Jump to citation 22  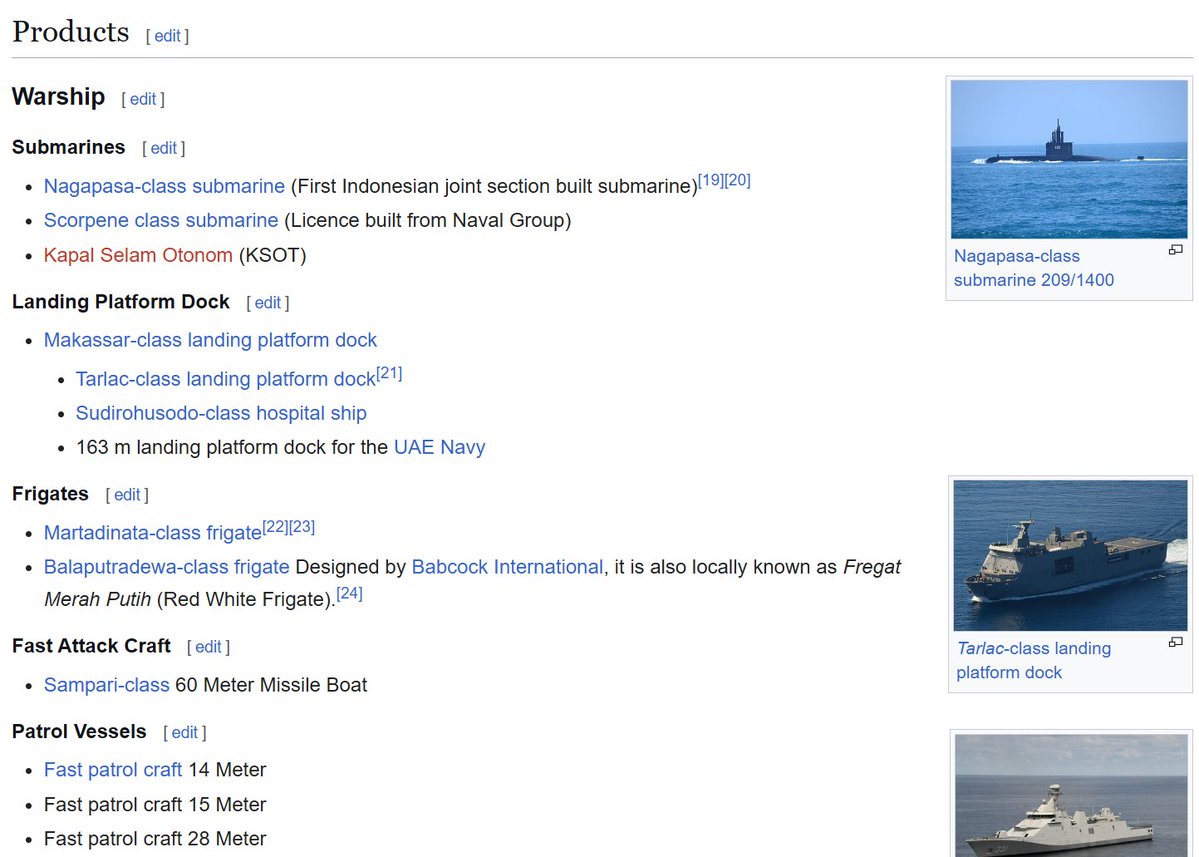pos(275,527)
